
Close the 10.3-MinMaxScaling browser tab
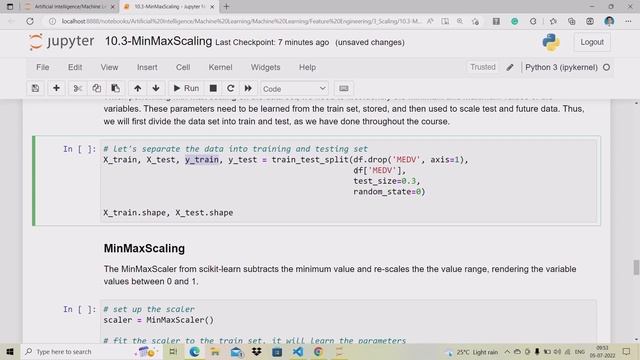212,7
